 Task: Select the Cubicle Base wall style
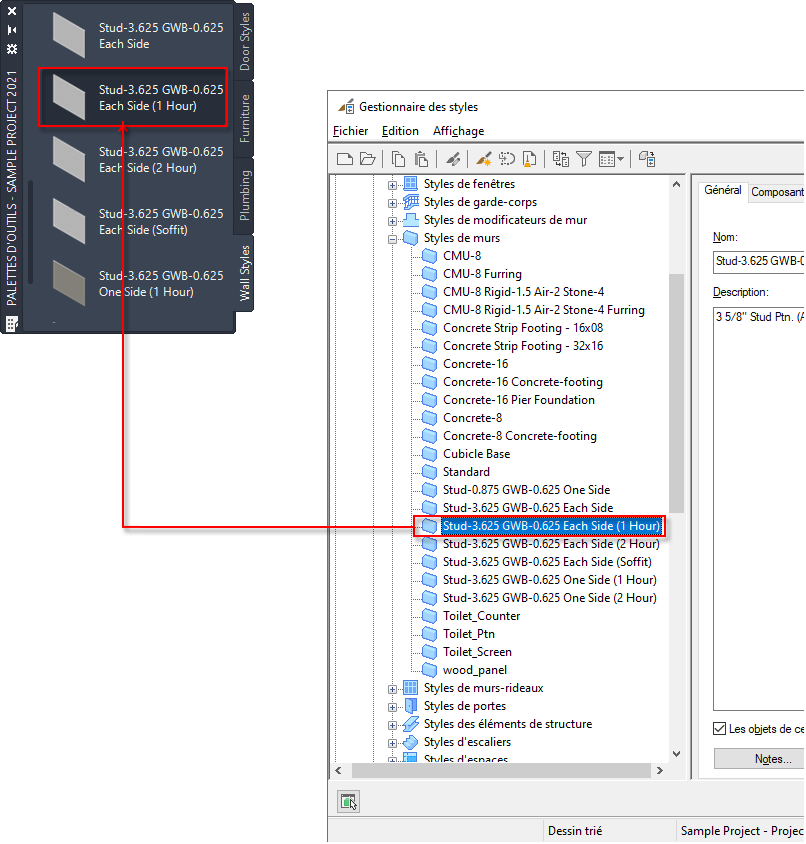click(x=476, y=454)
